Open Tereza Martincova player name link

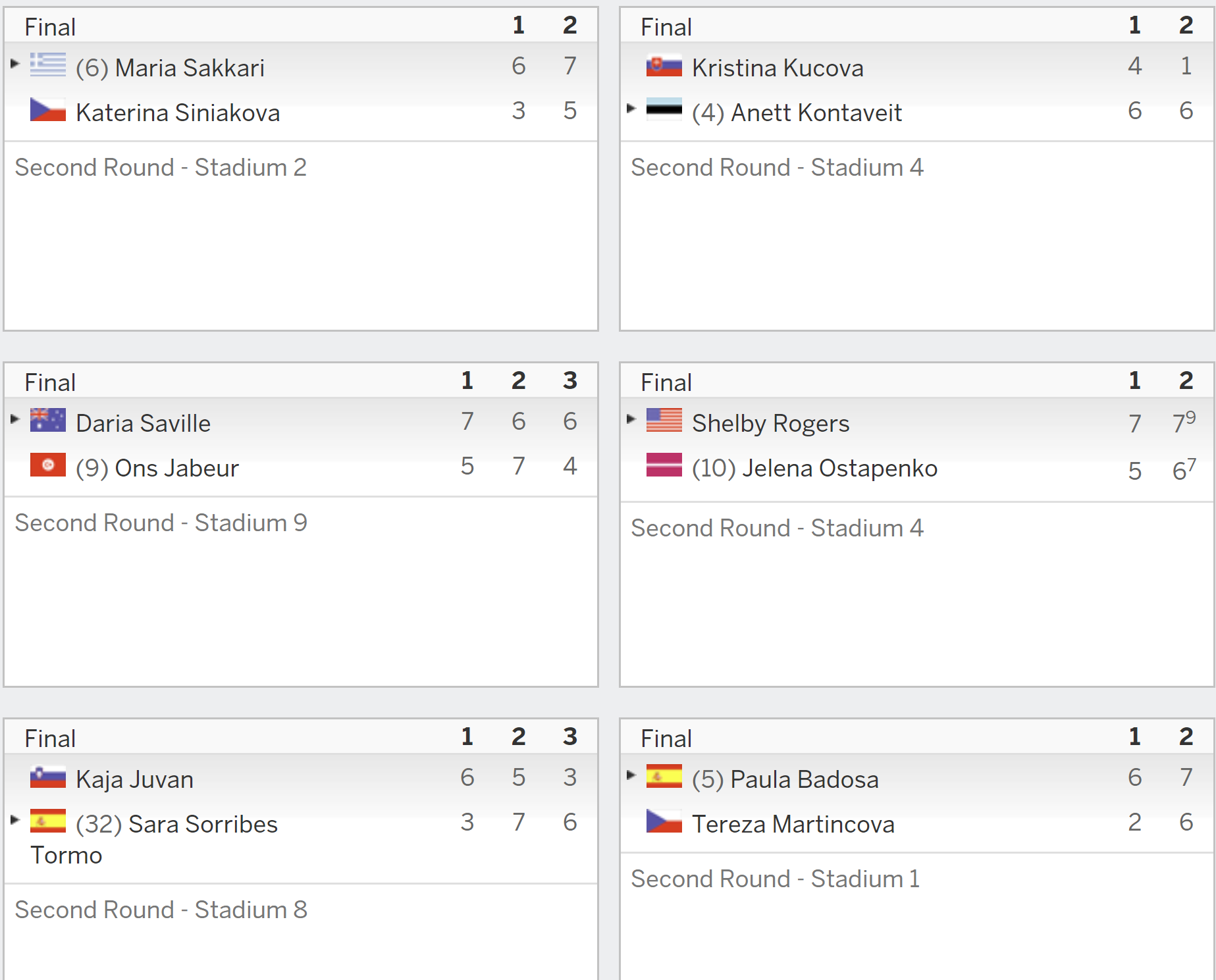[x=793, y=824]
